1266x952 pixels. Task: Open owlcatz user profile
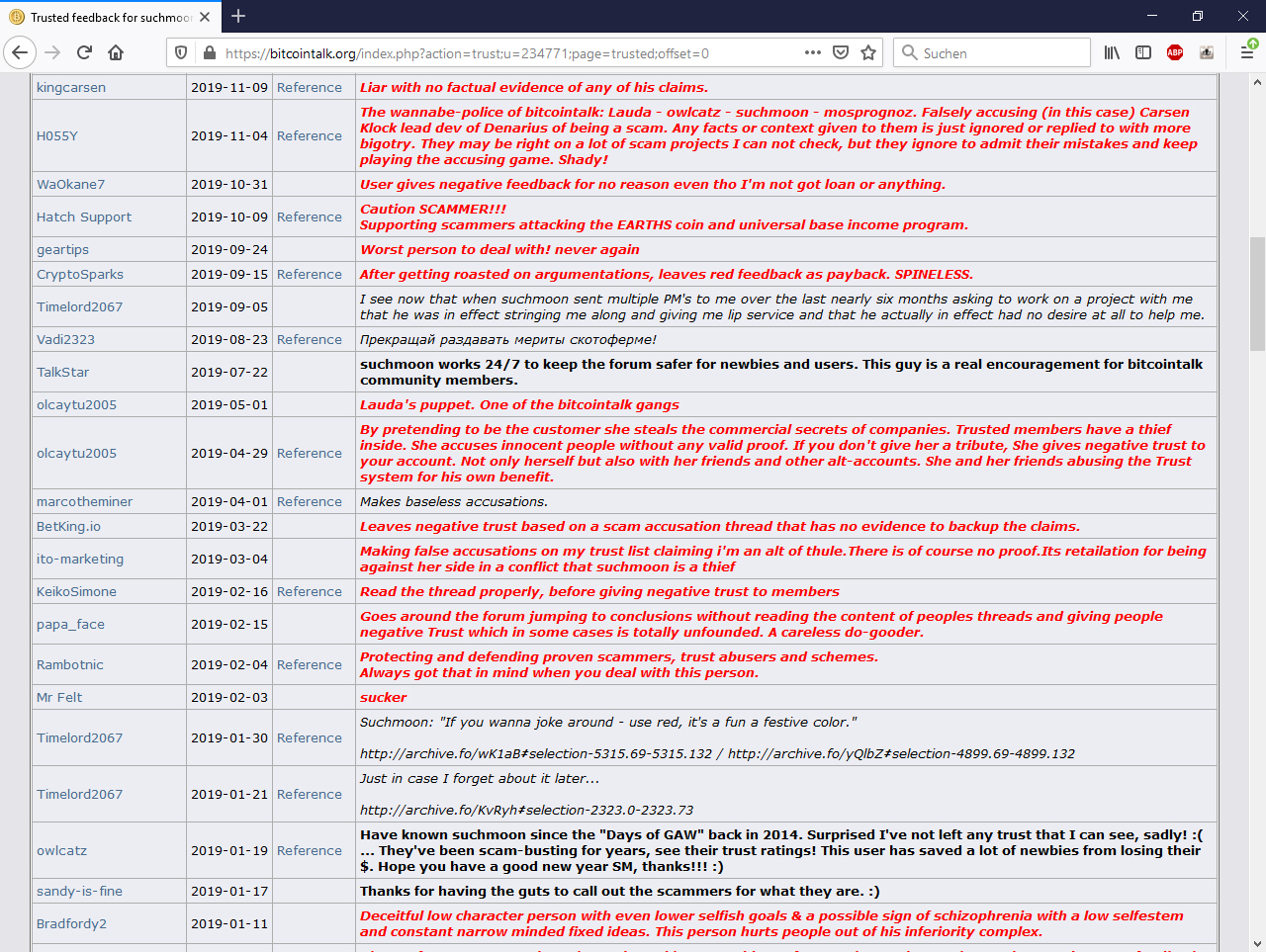61,850
